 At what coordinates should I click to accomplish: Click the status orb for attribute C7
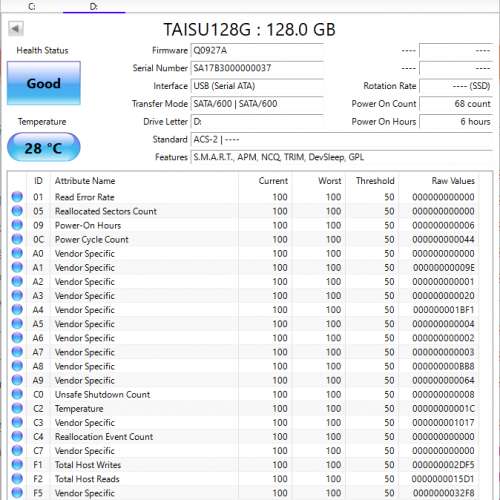(x=17, y=450)
